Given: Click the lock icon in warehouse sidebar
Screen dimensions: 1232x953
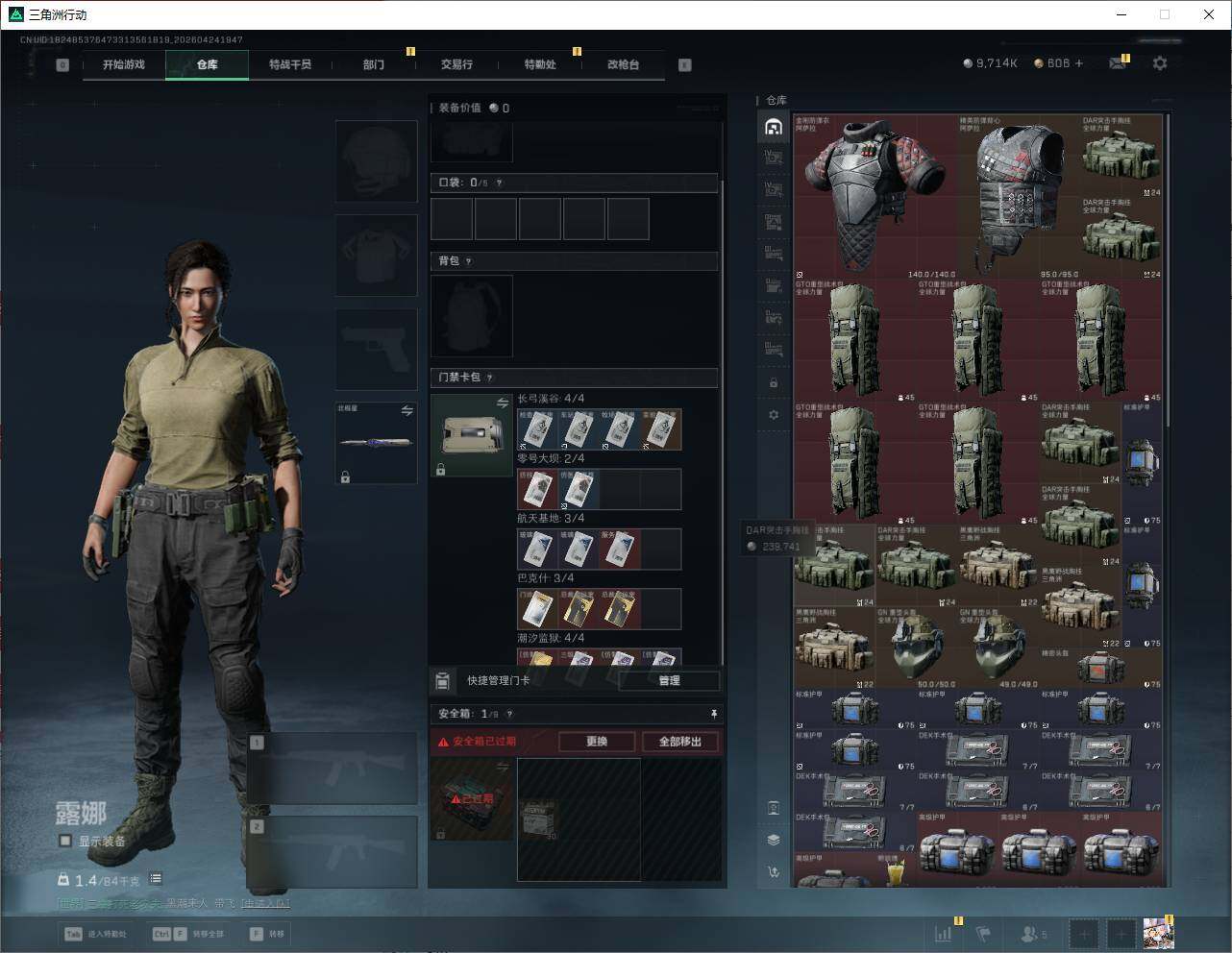Looking at the screenshot, I should [774, 383].
